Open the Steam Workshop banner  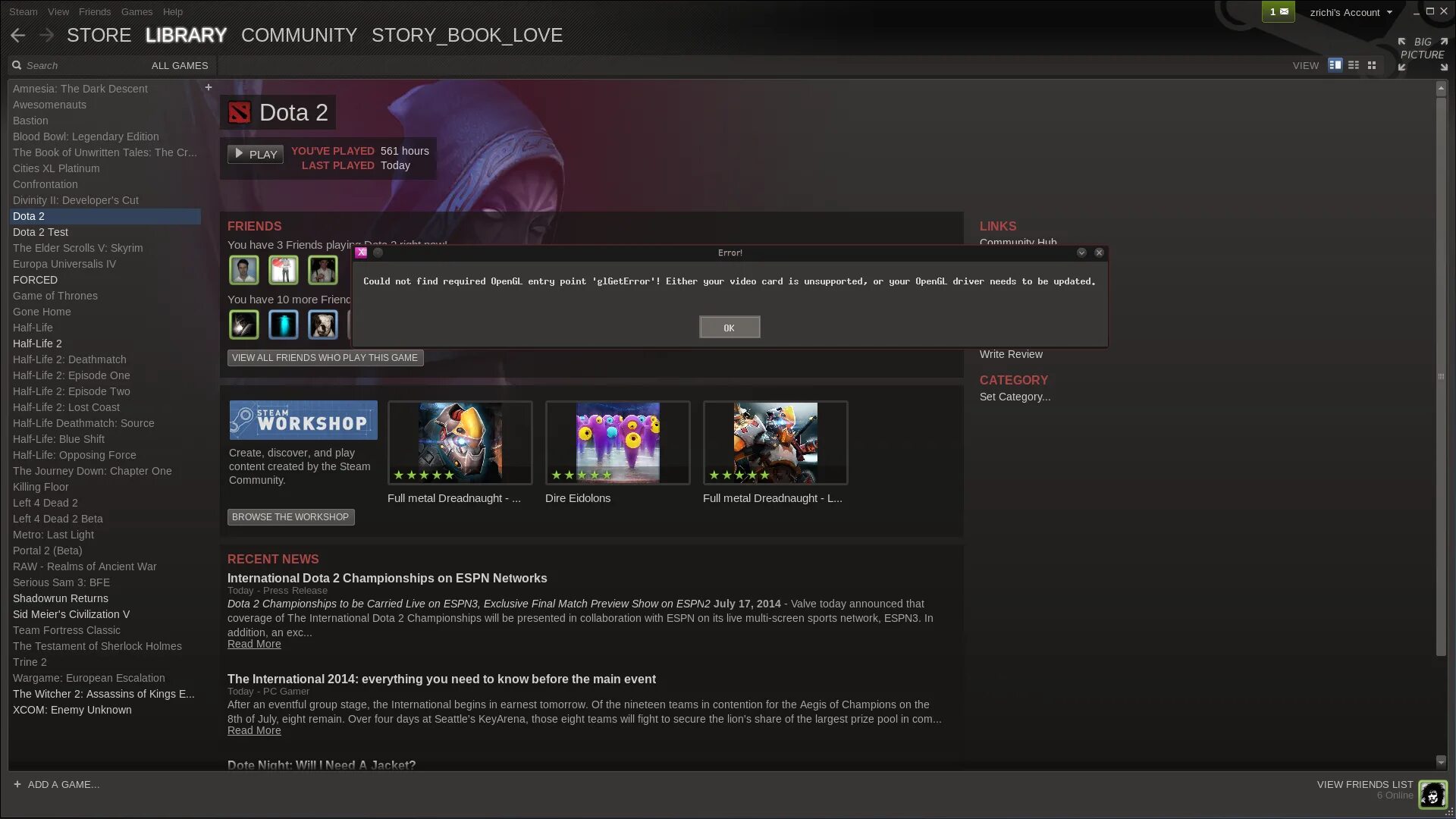303,420
